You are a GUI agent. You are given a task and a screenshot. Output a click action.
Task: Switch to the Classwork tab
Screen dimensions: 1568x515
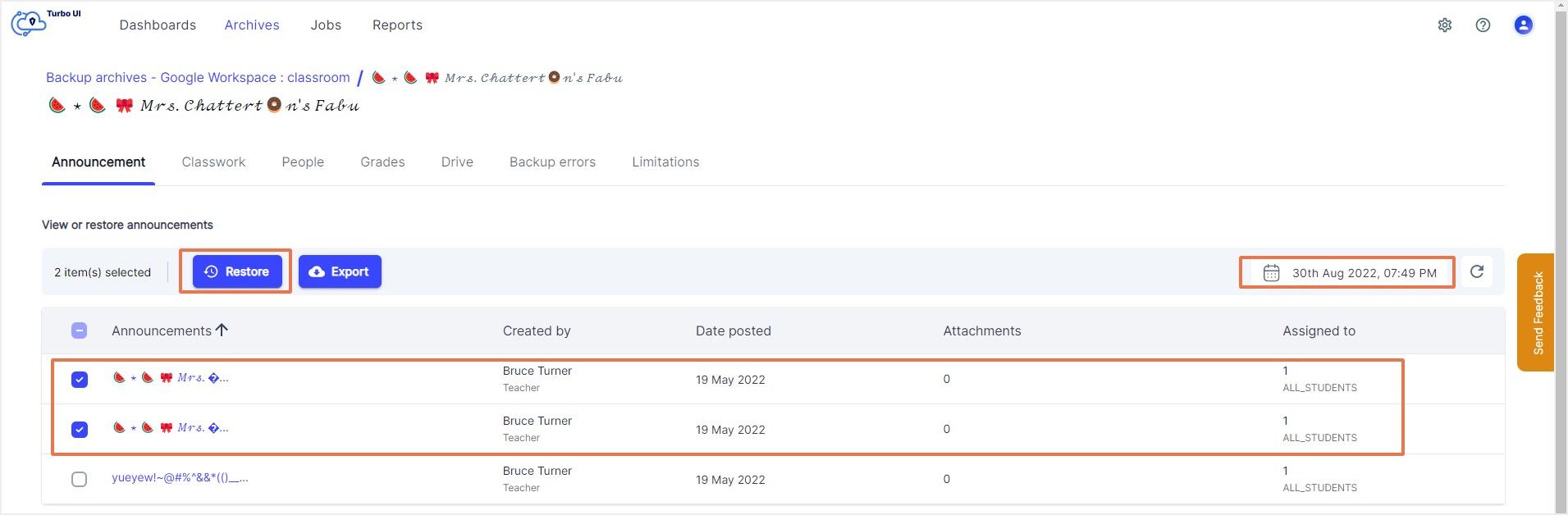(x=213, y=162)
